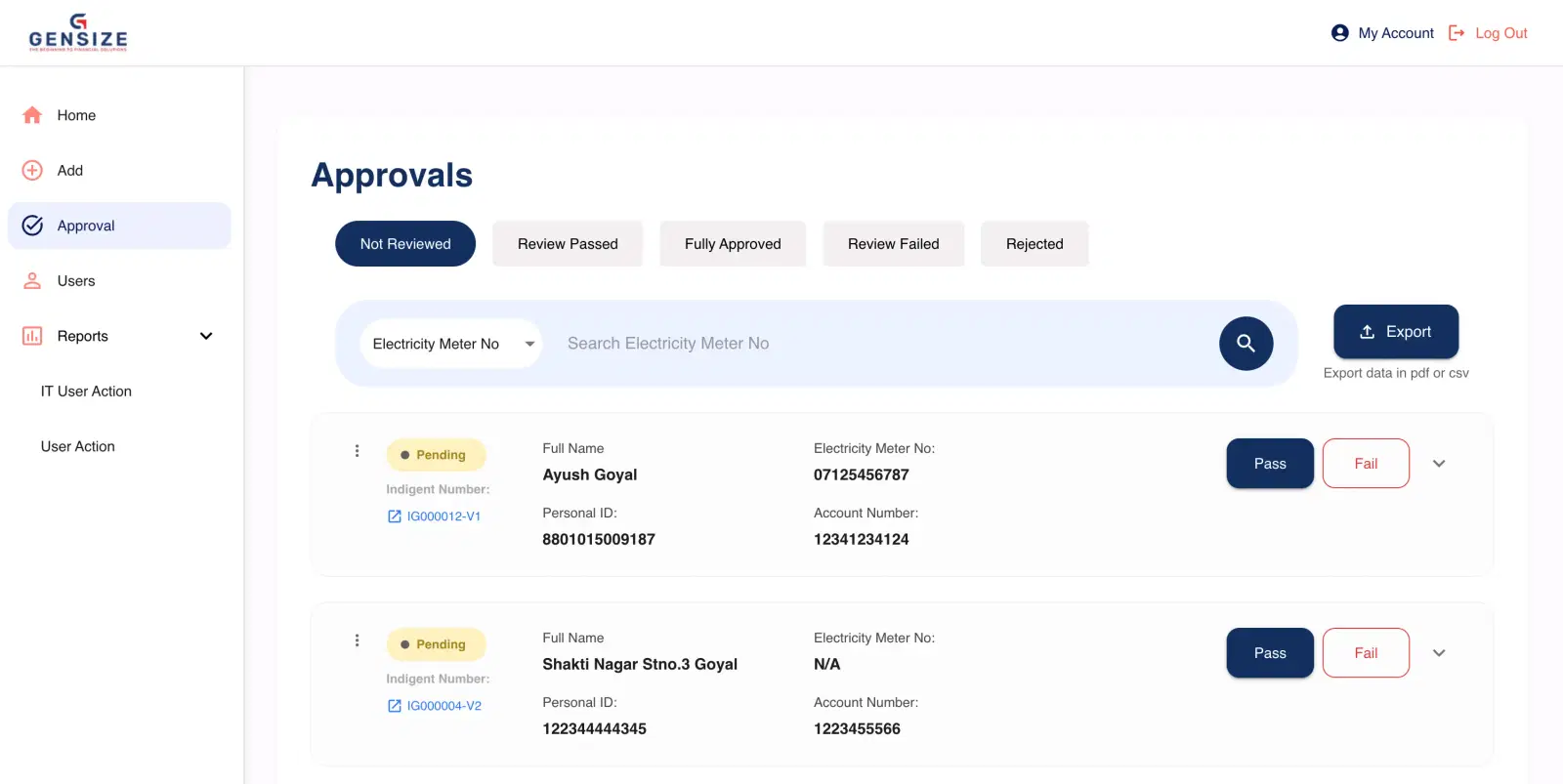Expand the Ayush Goyal card details

[1439, 464]
